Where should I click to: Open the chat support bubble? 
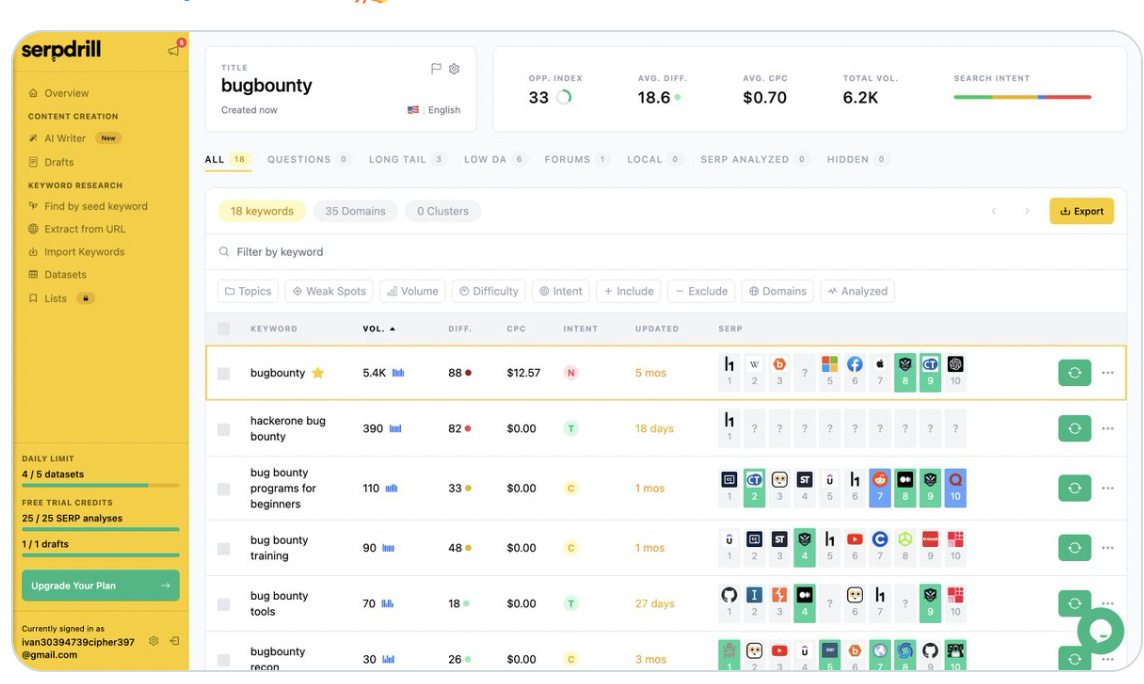[1100, 631]
